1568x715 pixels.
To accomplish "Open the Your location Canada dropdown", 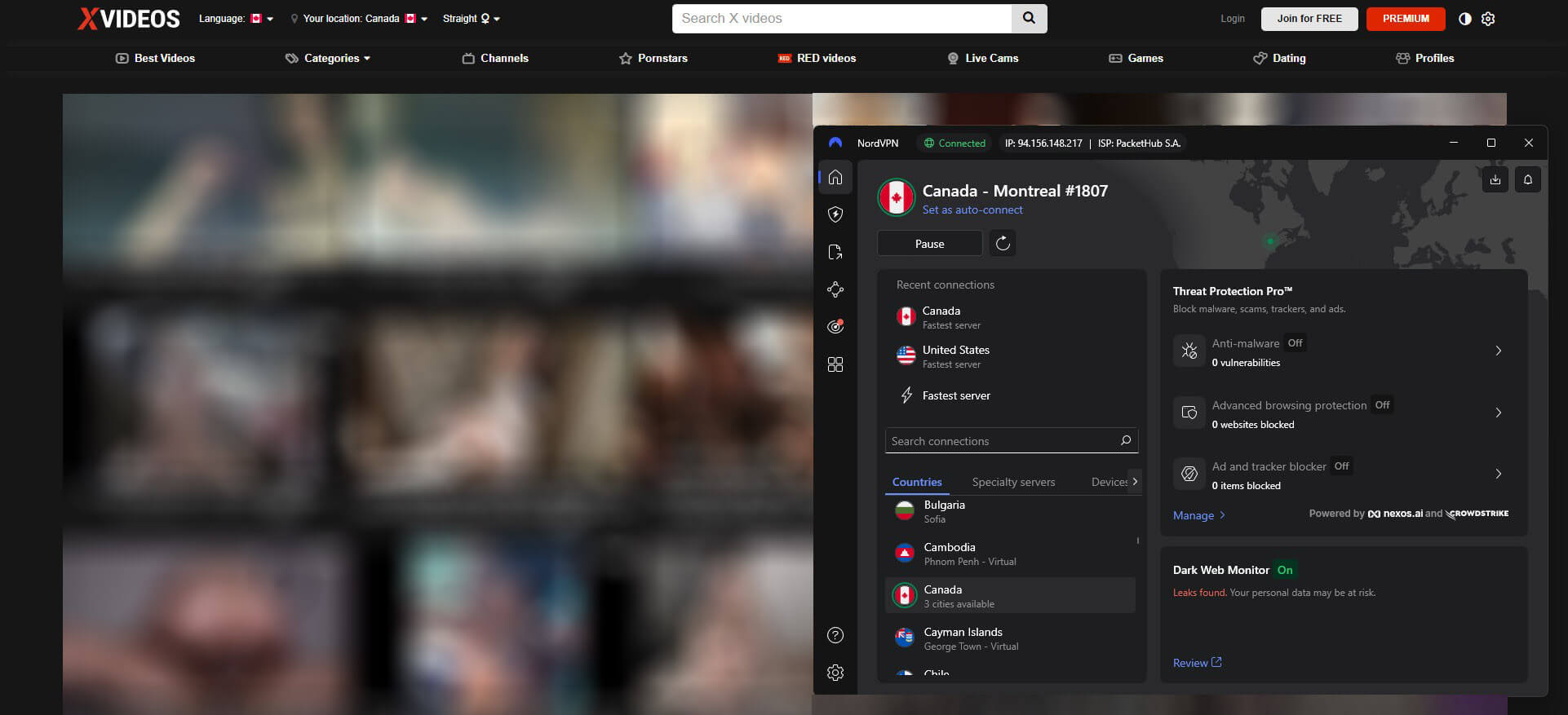I will point(359,19).
